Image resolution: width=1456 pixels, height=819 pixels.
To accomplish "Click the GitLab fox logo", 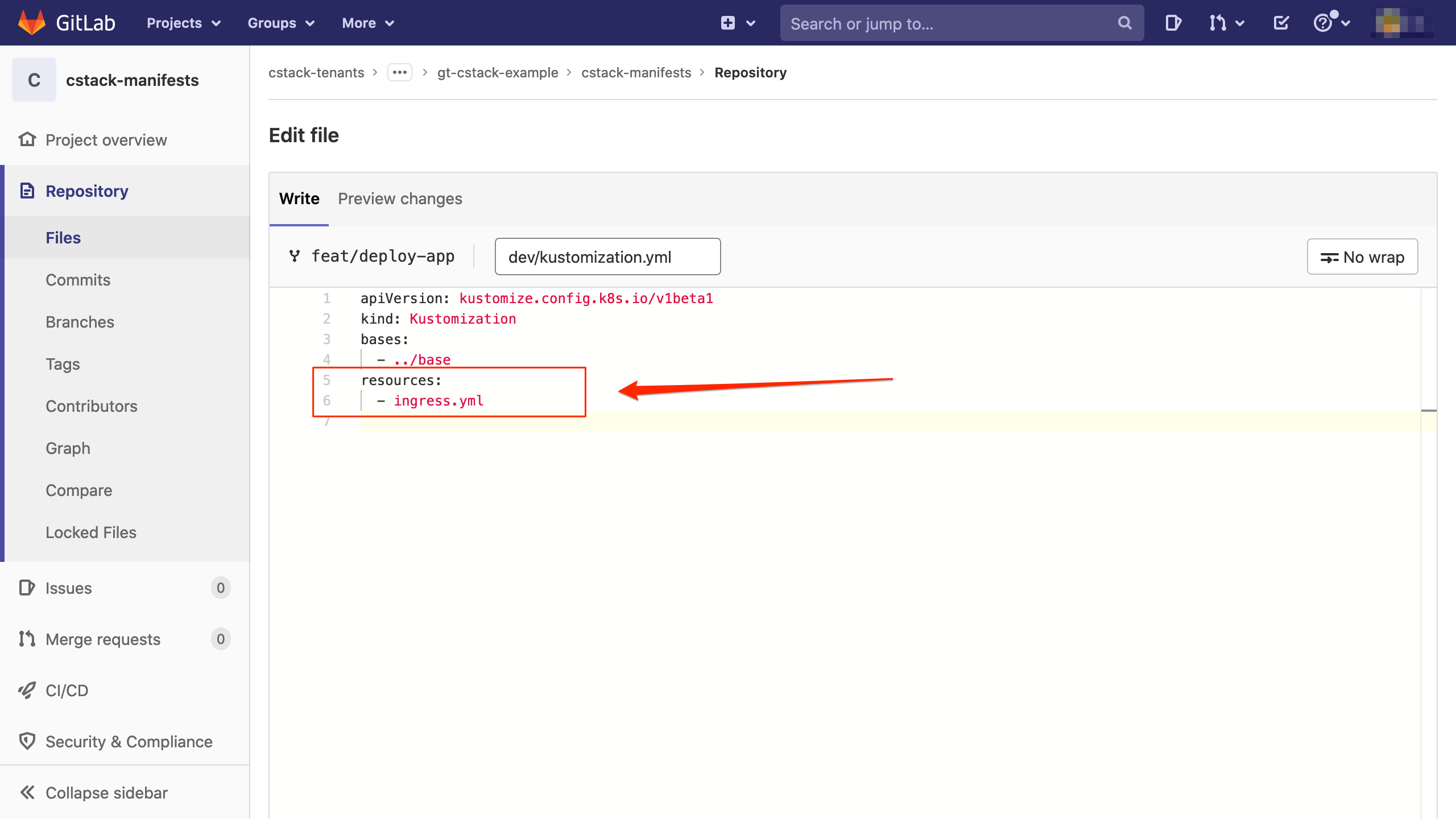I will click(32, 23).
